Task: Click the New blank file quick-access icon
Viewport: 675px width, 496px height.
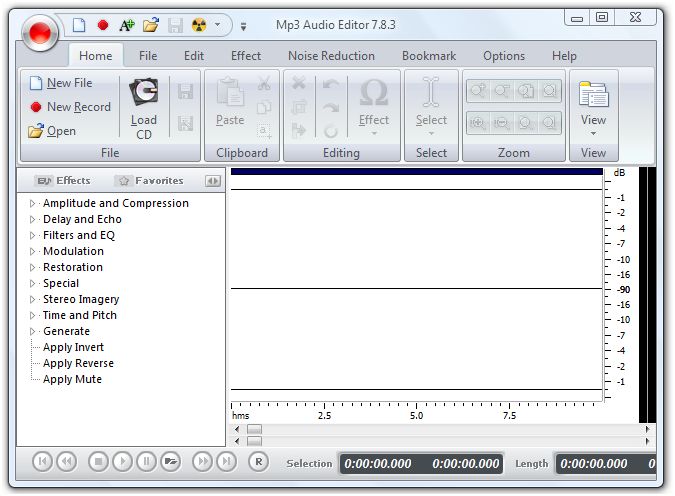Action: pyautogui.click(x=79, y=25)
